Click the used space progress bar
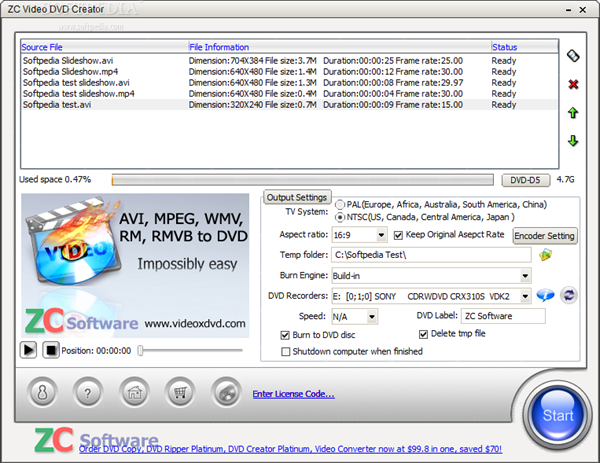This screenshot has height=463, width=600. tap(303, 179)
